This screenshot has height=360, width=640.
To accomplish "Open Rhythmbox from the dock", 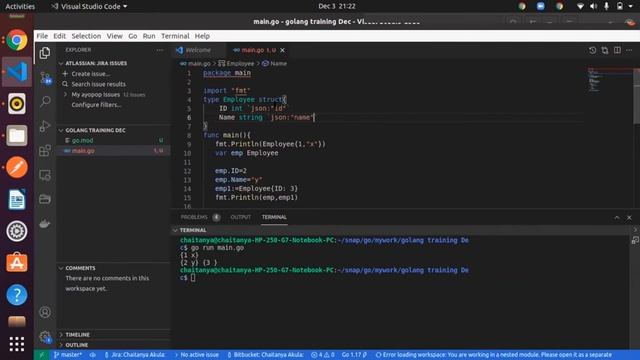I will click(x=17, y=104).
